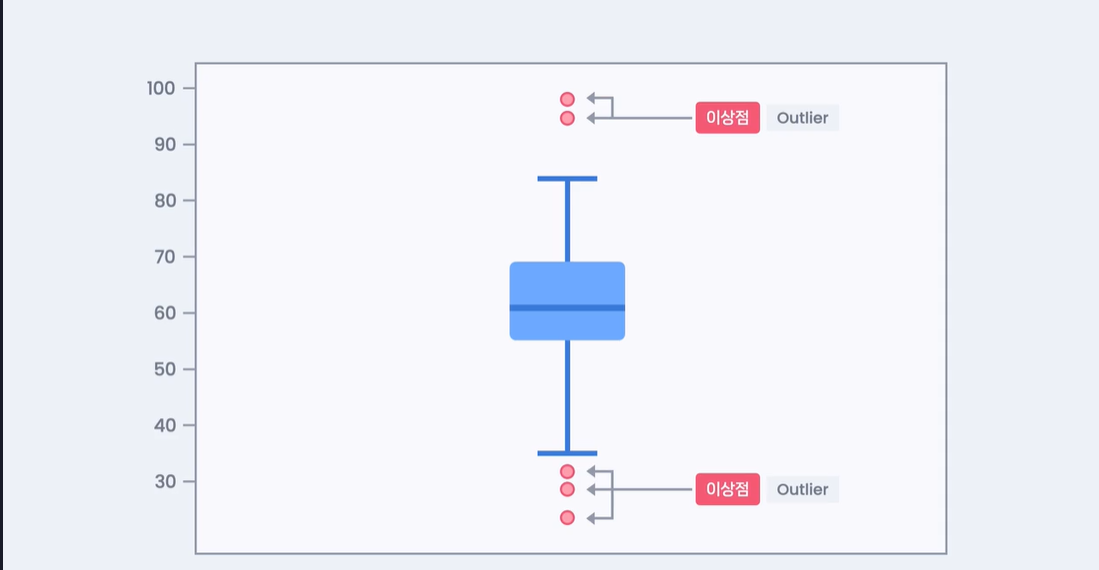This screenshot has width=1099, height=570.
Task: Select the 70 value on the y-axis
Action: click(165, 257)
